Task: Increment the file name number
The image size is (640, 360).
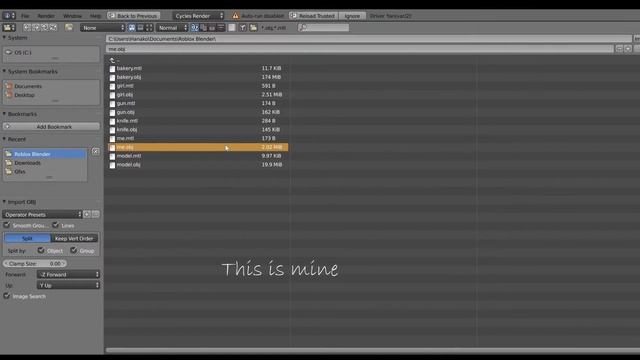Action: (x=628, y=49)
